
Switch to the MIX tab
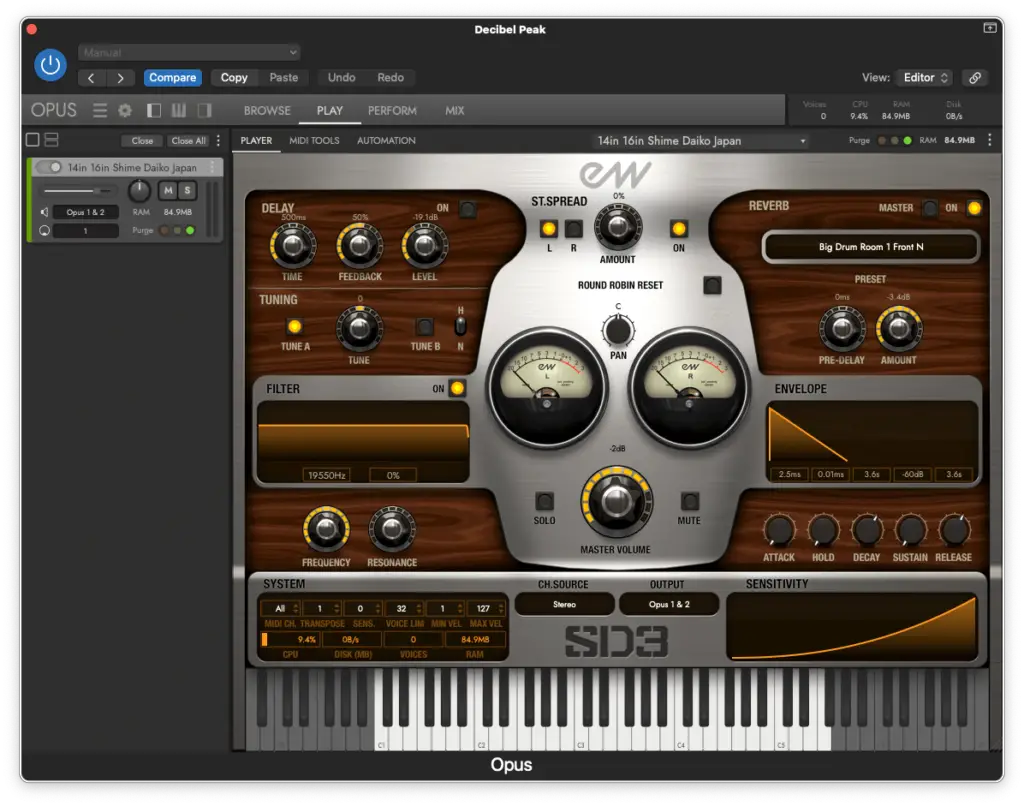click(455, 111)
